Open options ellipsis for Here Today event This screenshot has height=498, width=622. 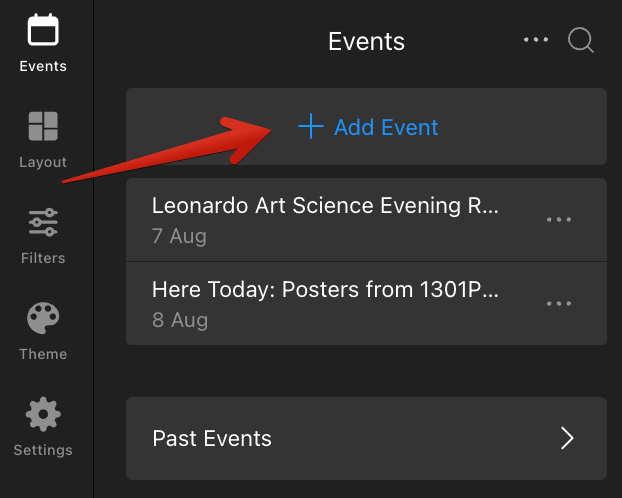point(559,304)
